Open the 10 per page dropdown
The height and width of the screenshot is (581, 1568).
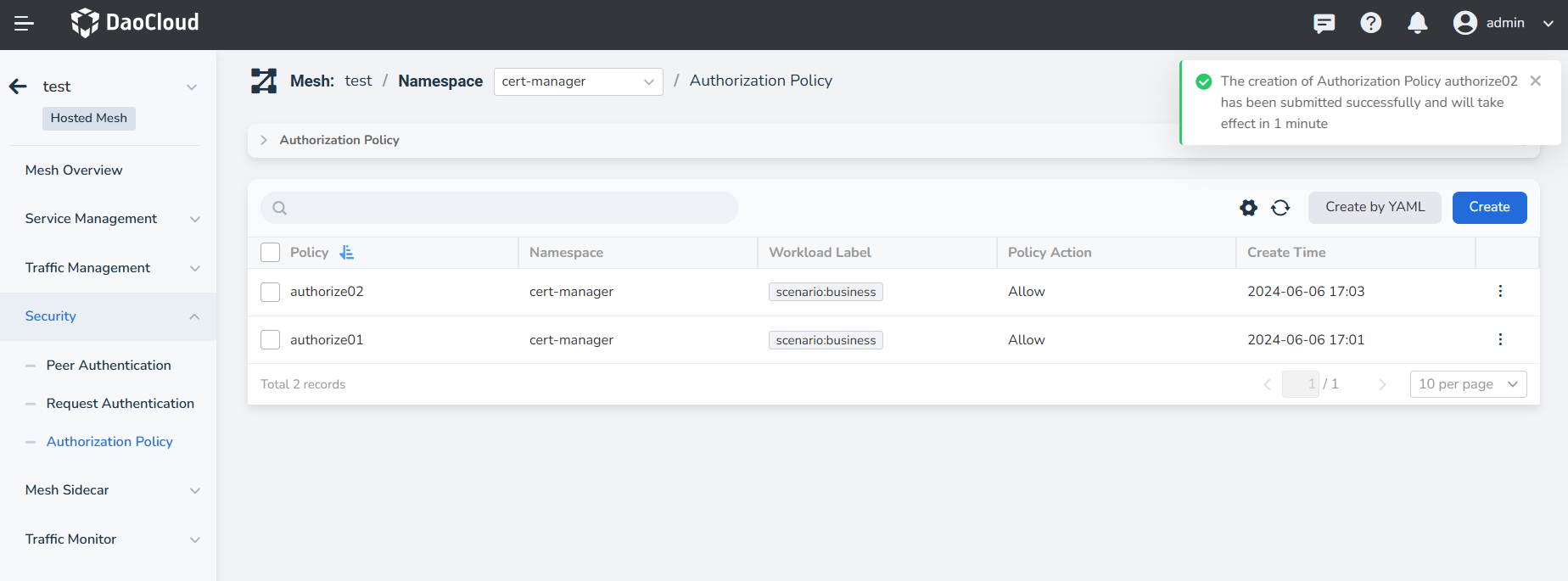tap(1468, 384)
